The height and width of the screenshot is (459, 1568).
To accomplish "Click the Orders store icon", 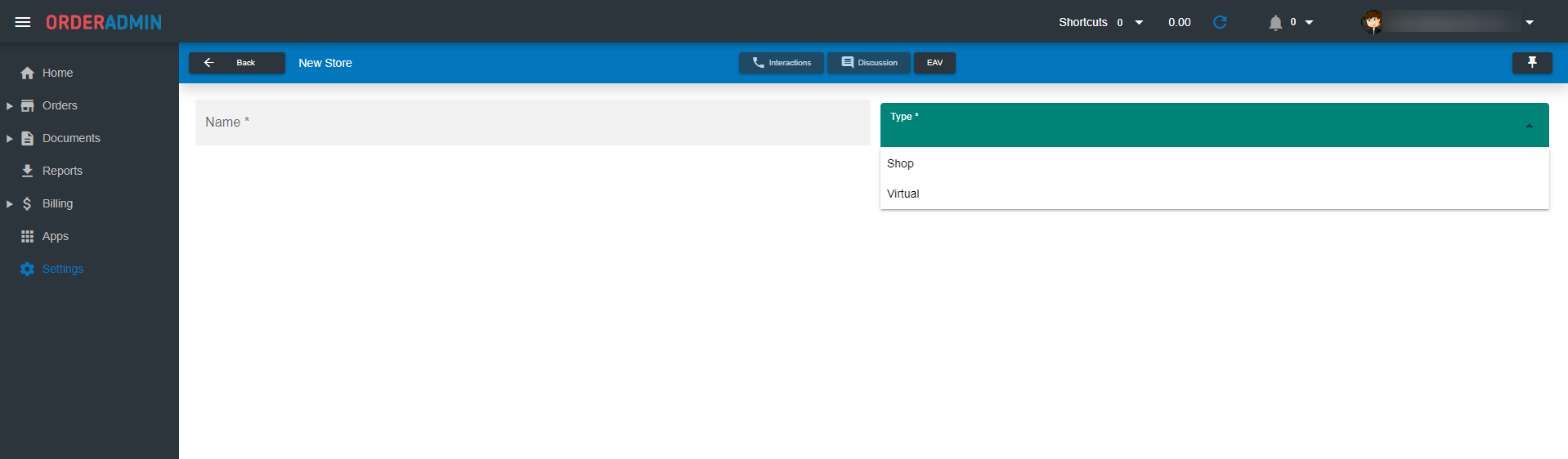I will click(27, 105).
